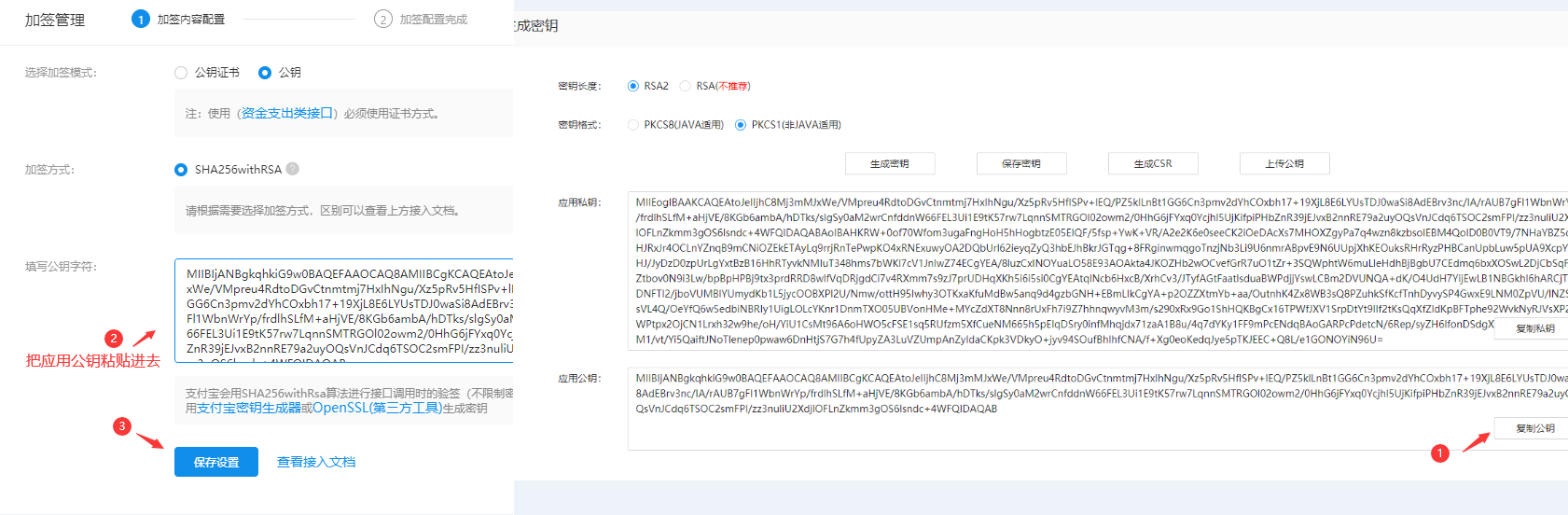Open the 查看接入文档 link
Image resolution: width=1568 pixels, height=515 pixels.
(x=316, y=462)
